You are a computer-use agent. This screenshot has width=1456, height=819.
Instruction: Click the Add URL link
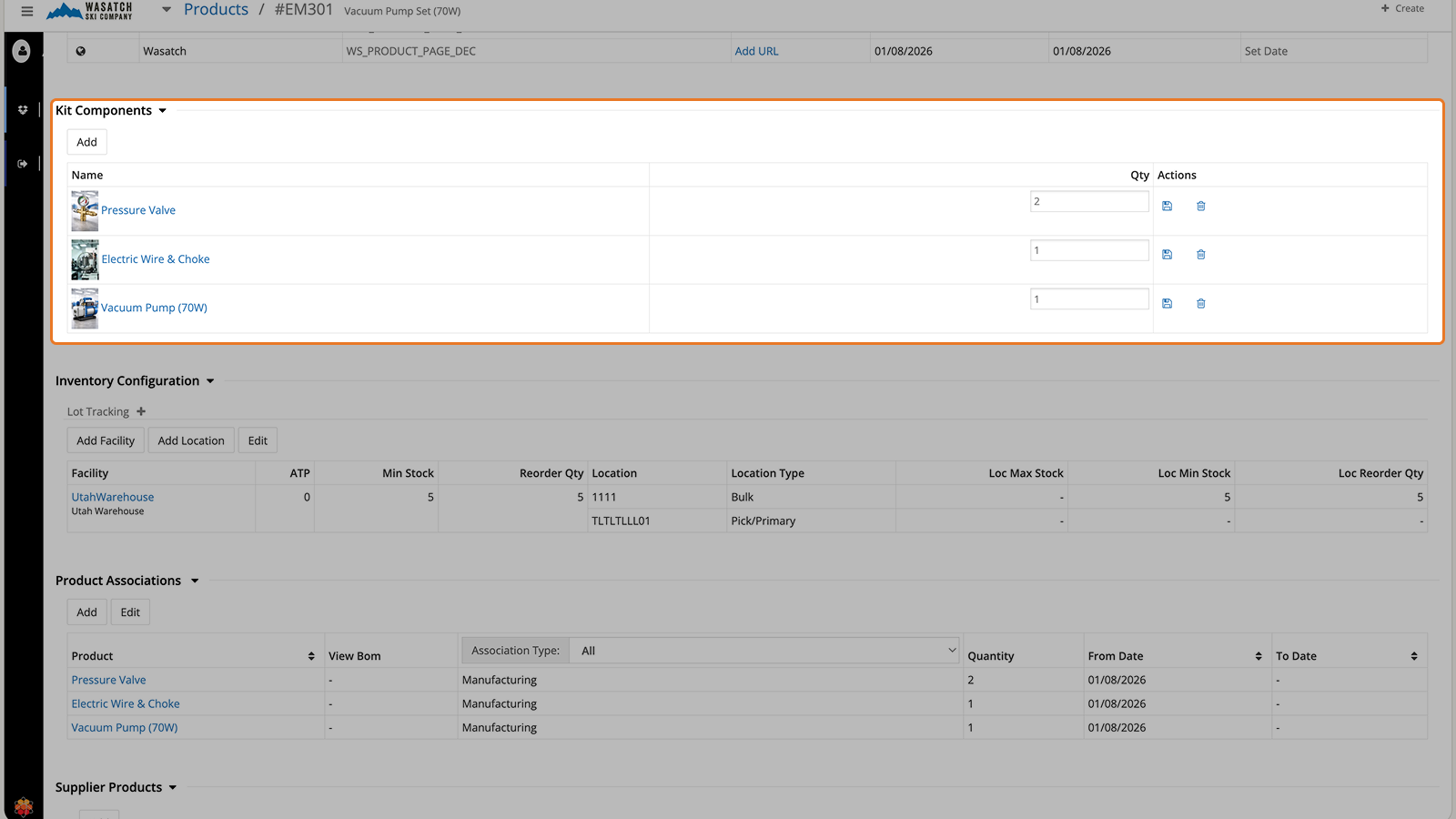pos(756,51)
